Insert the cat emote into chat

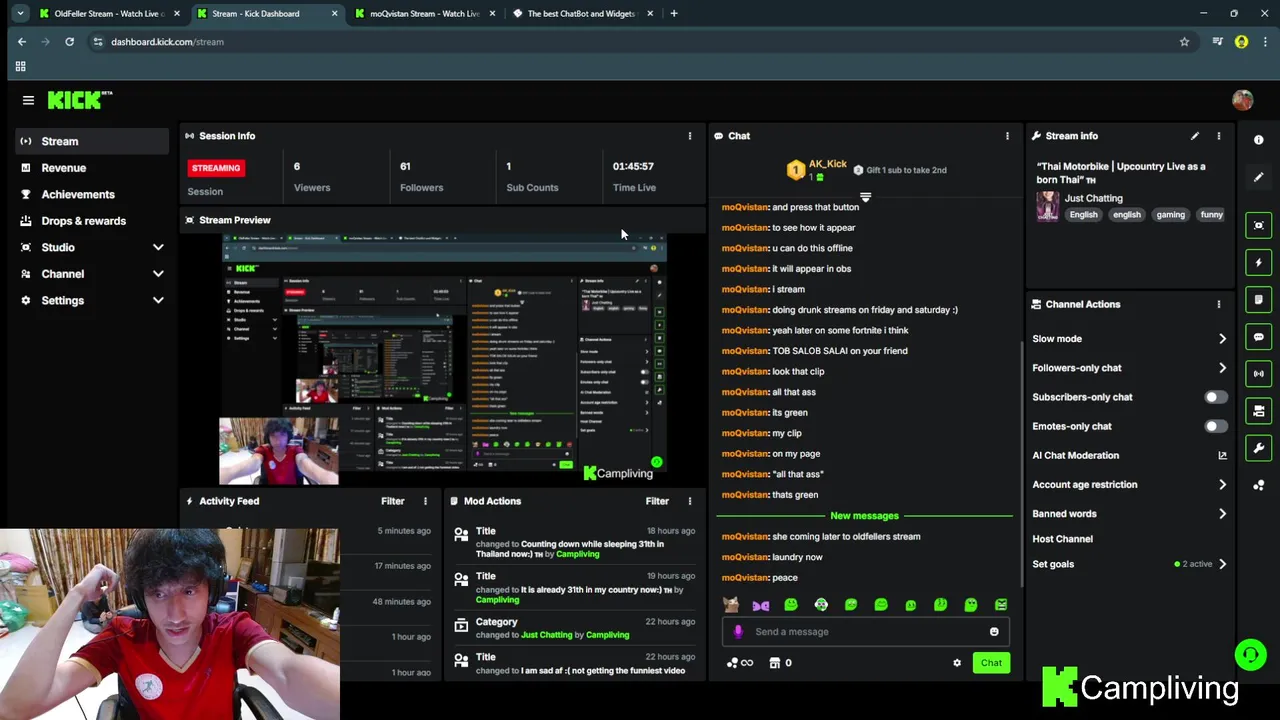[x=731, y=605]
